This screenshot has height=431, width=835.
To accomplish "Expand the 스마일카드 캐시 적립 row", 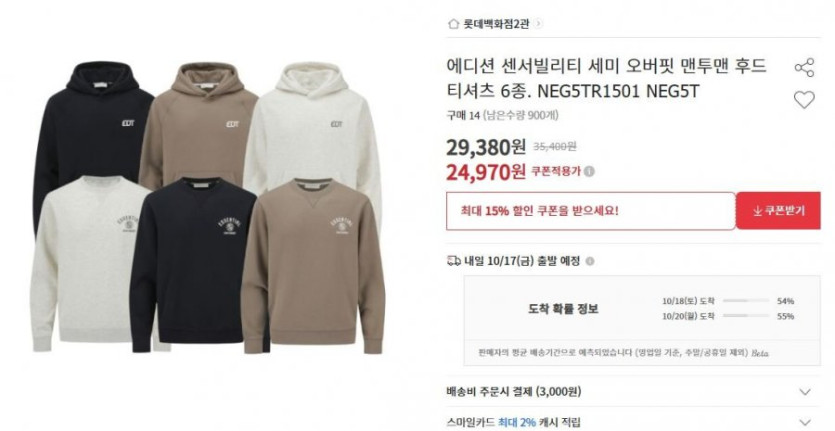I will (x=633, y=421).
